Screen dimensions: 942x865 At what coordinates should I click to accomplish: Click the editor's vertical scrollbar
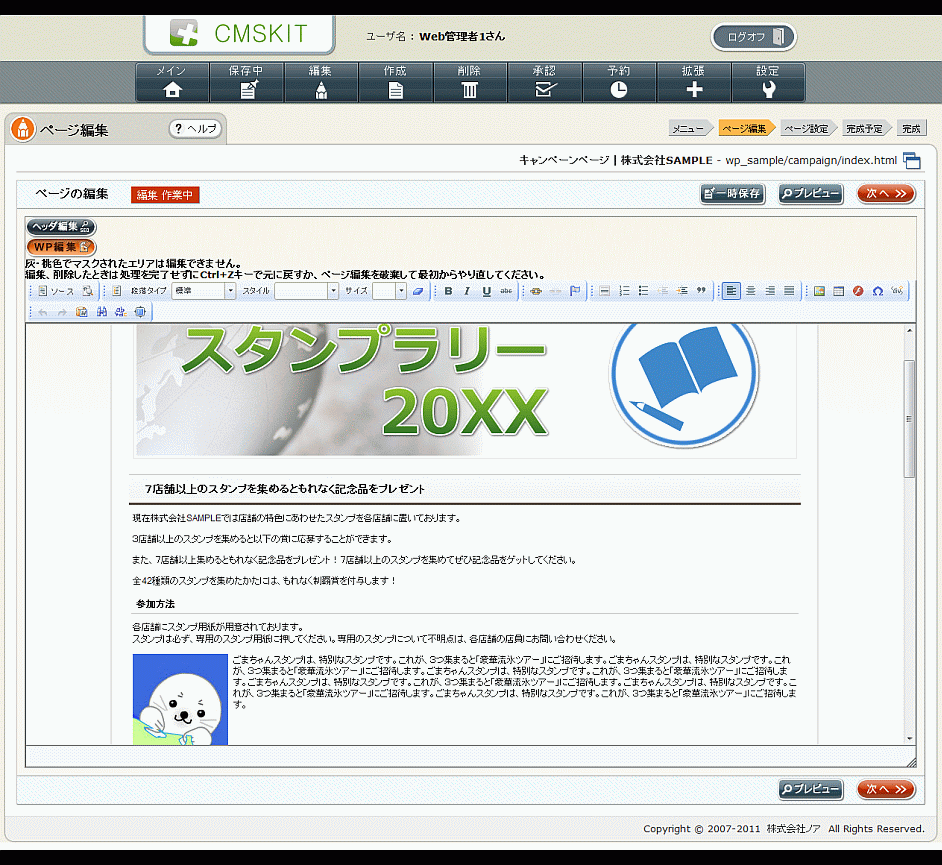[x=909, y=419]
